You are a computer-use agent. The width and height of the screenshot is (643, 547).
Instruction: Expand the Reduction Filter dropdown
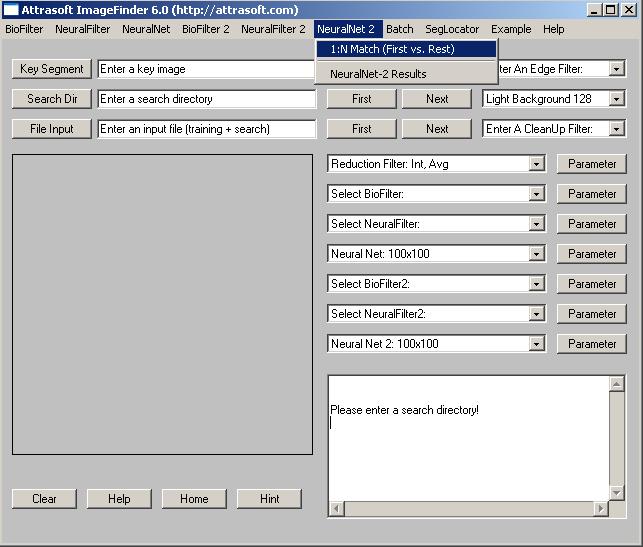(537, 164)
